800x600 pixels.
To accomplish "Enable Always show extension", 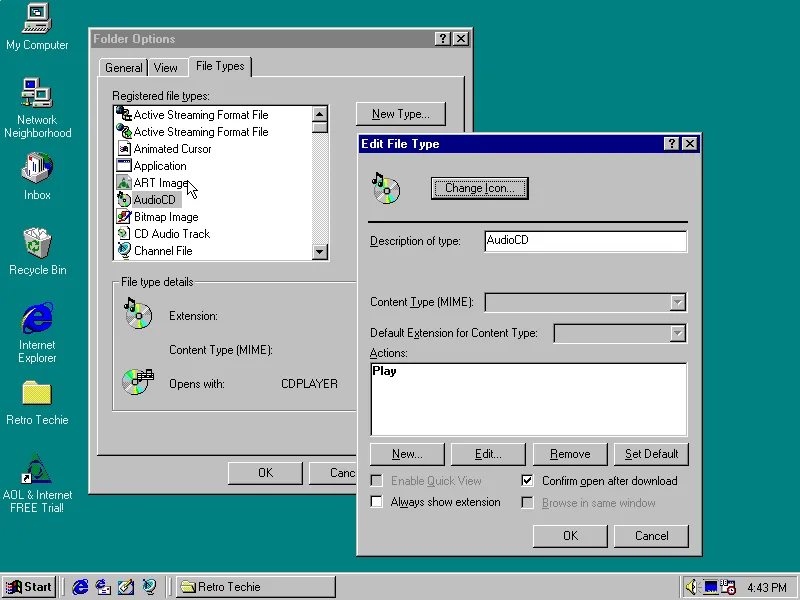I will click(x=376, y=501).
